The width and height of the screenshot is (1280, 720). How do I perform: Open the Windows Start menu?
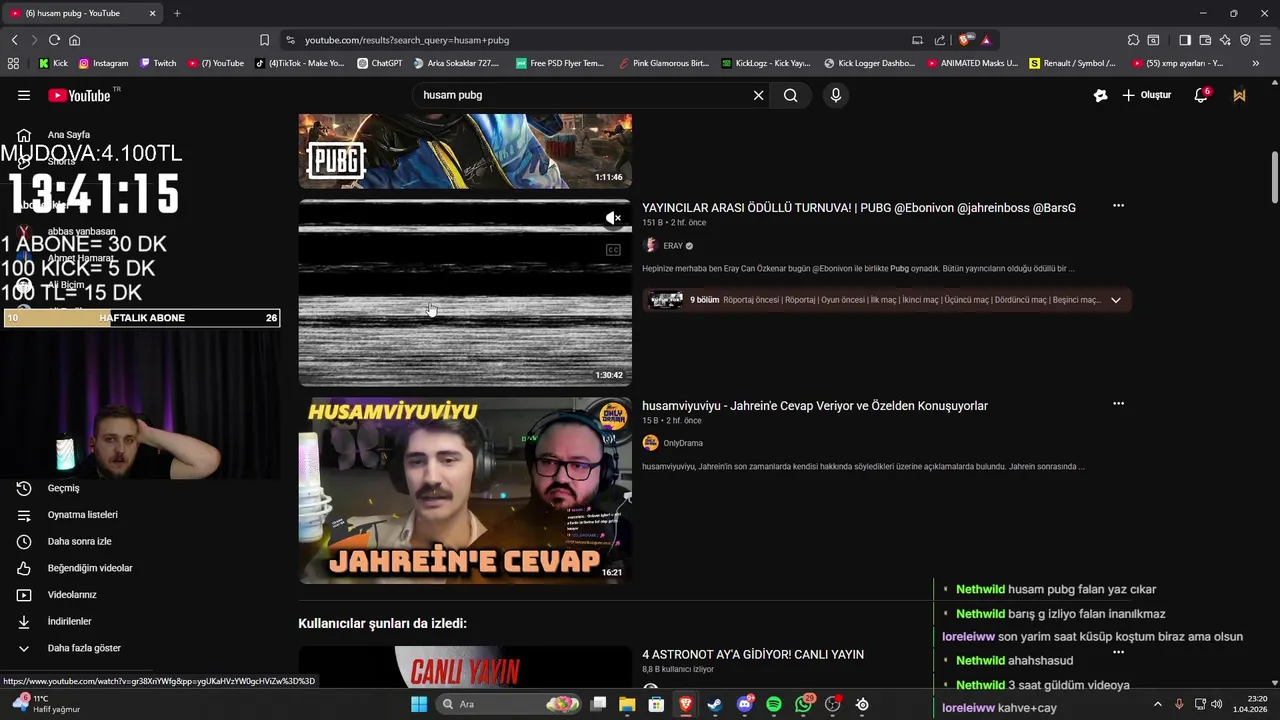click(x=418, y=704)
